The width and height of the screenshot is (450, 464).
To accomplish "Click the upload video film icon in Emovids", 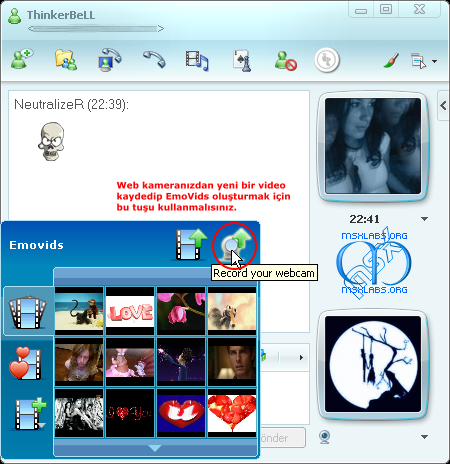I will pyautogui.click(x=191, y=244).
